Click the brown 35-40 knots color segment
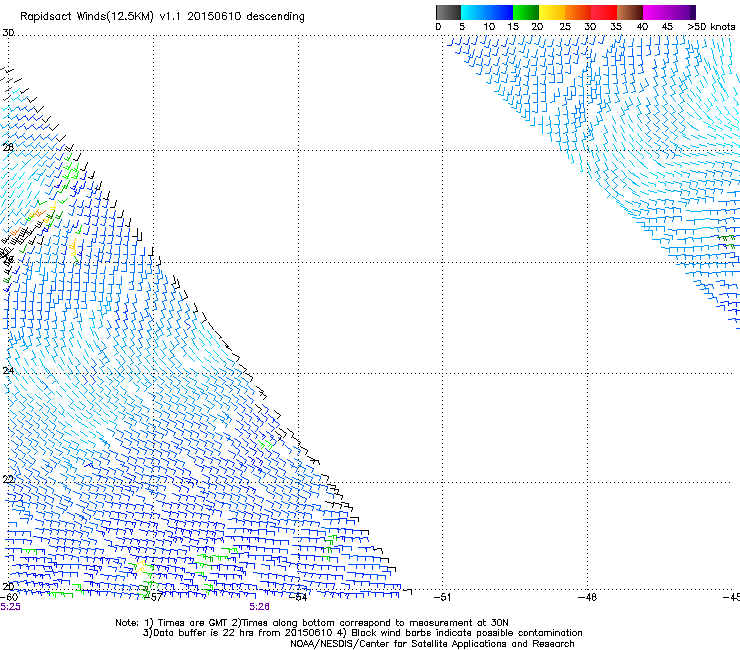The width and height of the screenshot is (740, 650). [630, 12]
